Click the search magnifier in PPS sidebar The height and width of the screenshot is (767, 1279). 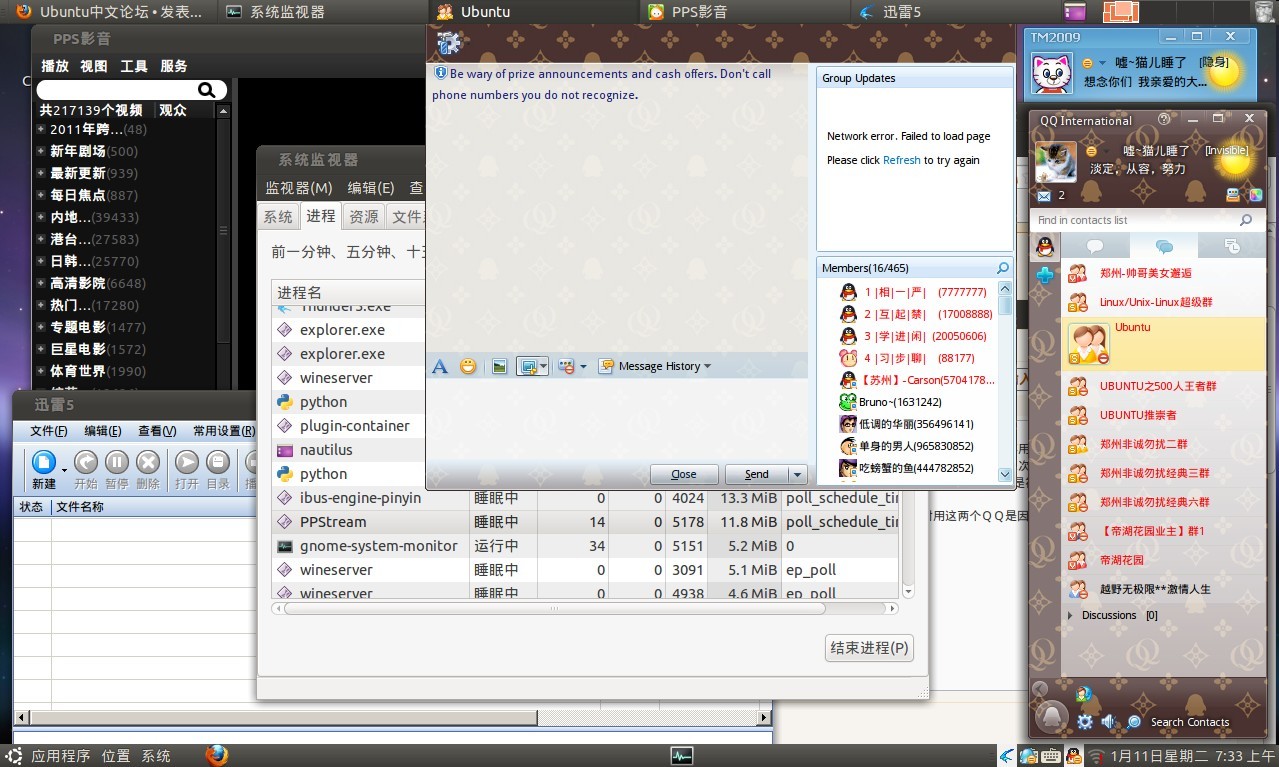point(207,90)
